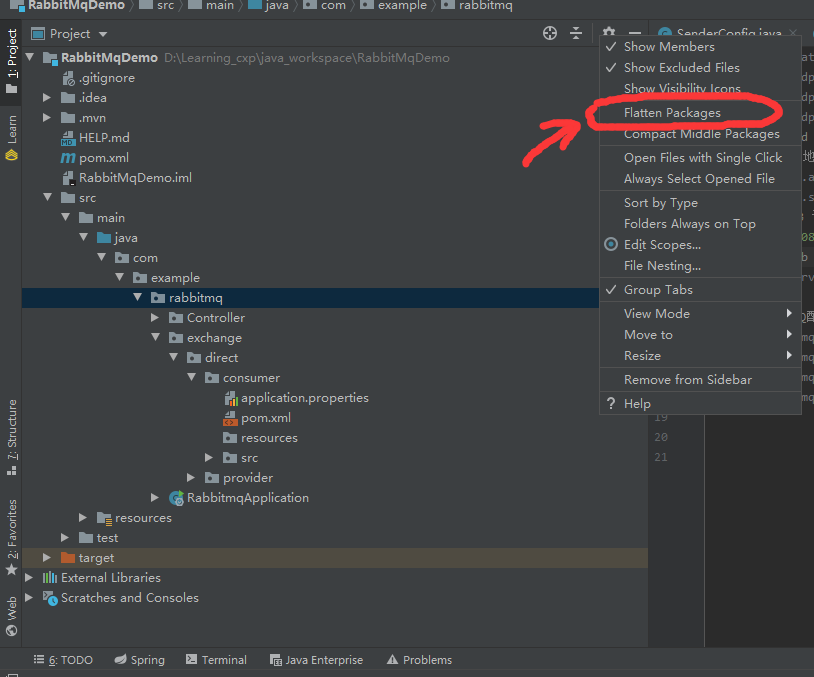Viewport: 814px width, 677px height.
Task: Click the Web globe icon in sidebar
Action: pos(11,630)
